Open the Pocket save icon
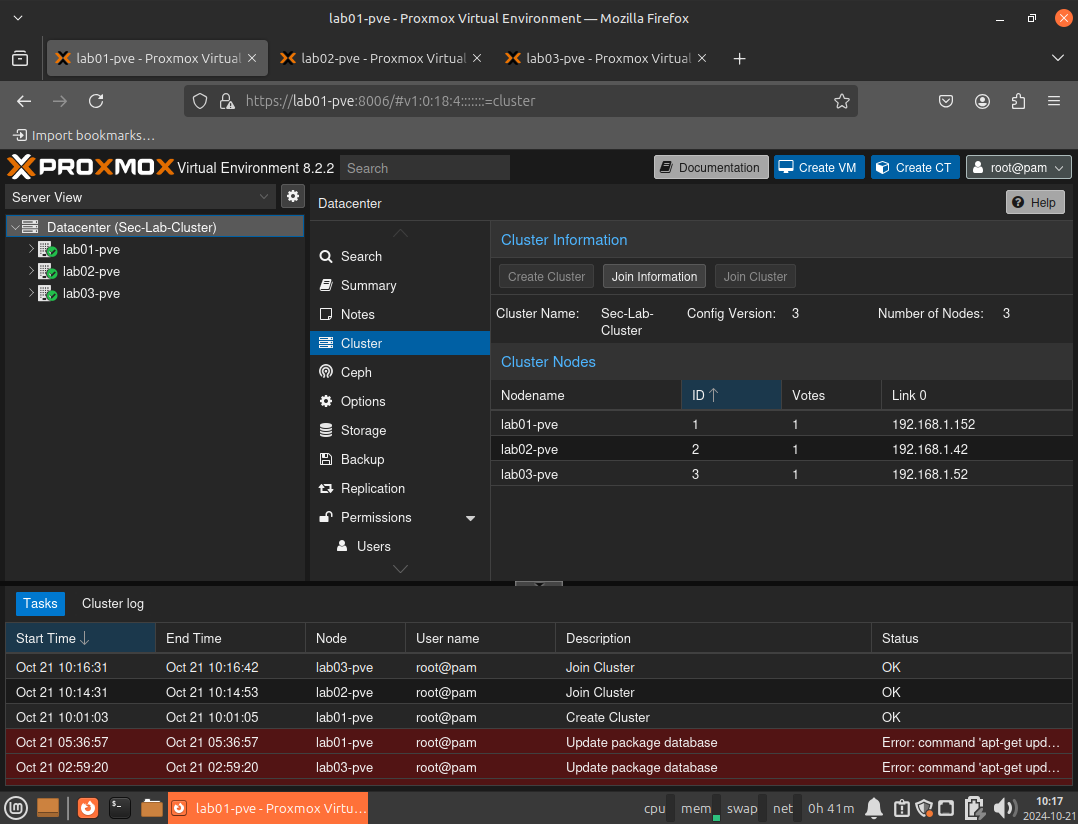The height and width of the screenshot is (824, 1078). click(x=946, y=101)
